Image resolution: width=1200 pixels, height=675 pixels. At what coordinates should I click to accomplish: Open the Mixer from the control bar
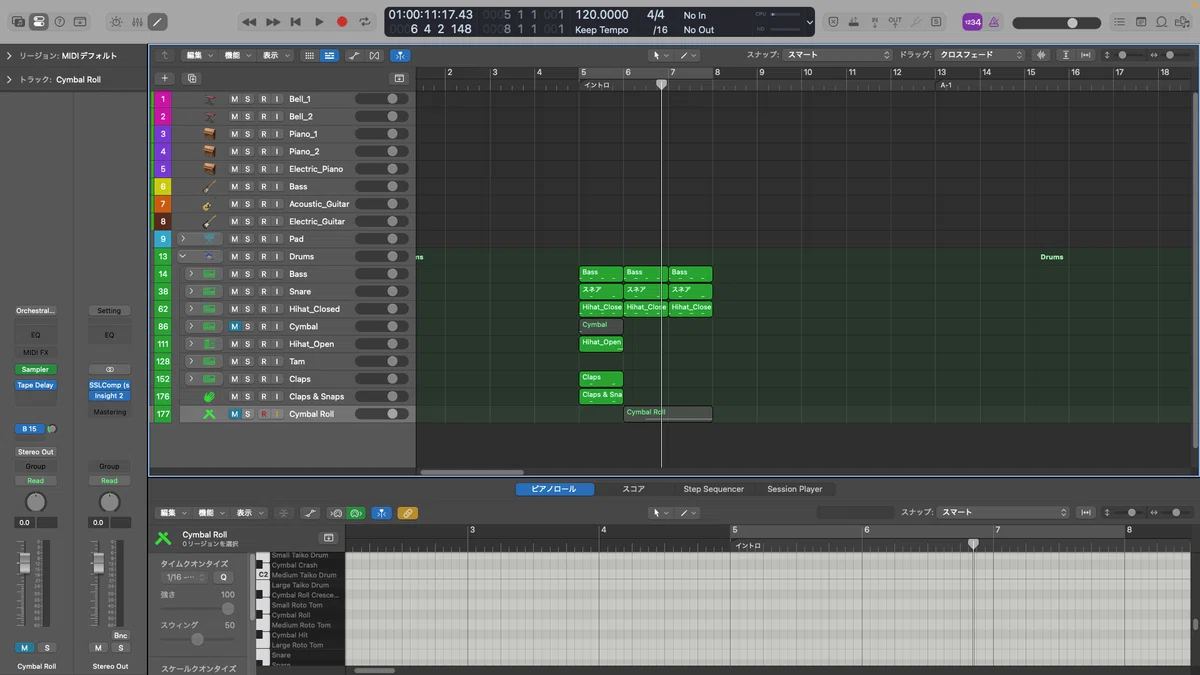(136, 21)
